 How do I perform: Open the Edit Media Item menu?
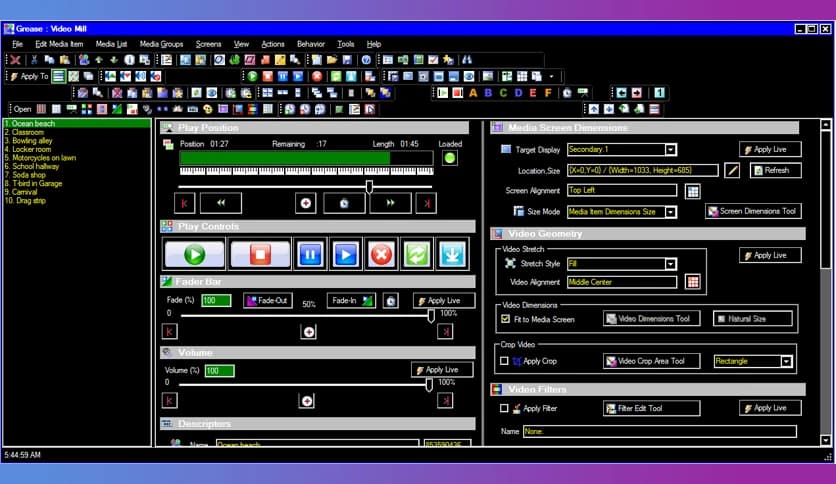pos(59,44)
